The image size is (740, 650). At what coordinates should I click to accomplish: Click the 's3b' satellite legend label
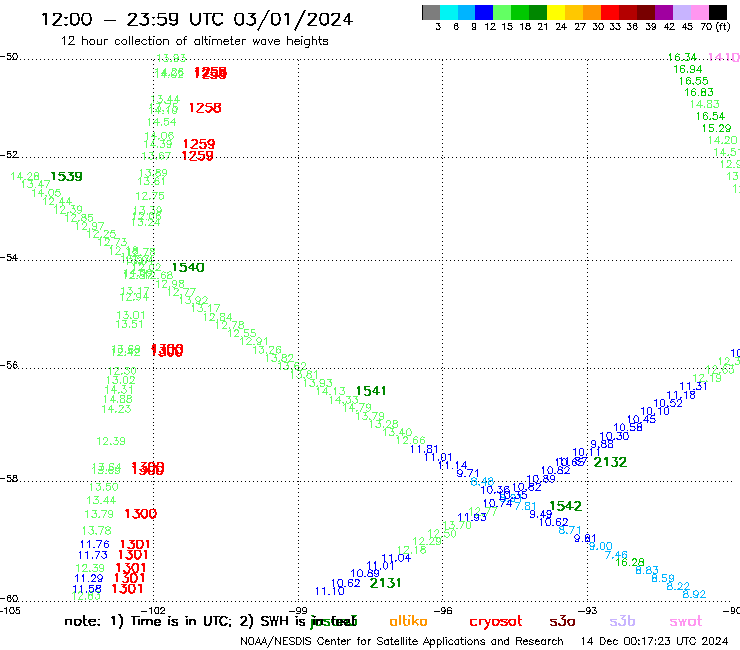622,621
